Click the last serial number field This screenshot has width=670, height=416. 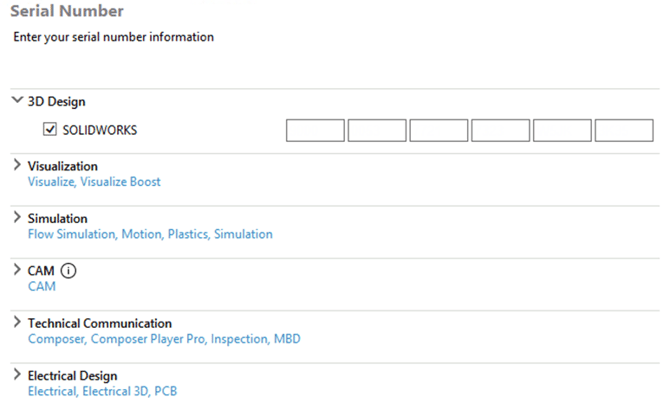click(x=624, y=130)
